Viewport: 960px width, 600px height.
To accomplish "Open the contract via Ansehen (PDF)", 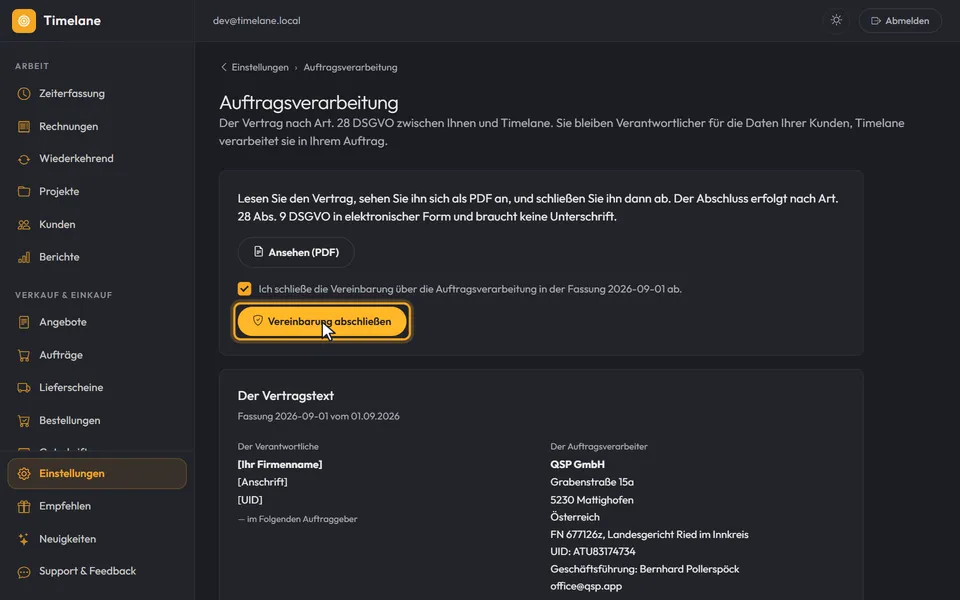I will tap(296, 252).
